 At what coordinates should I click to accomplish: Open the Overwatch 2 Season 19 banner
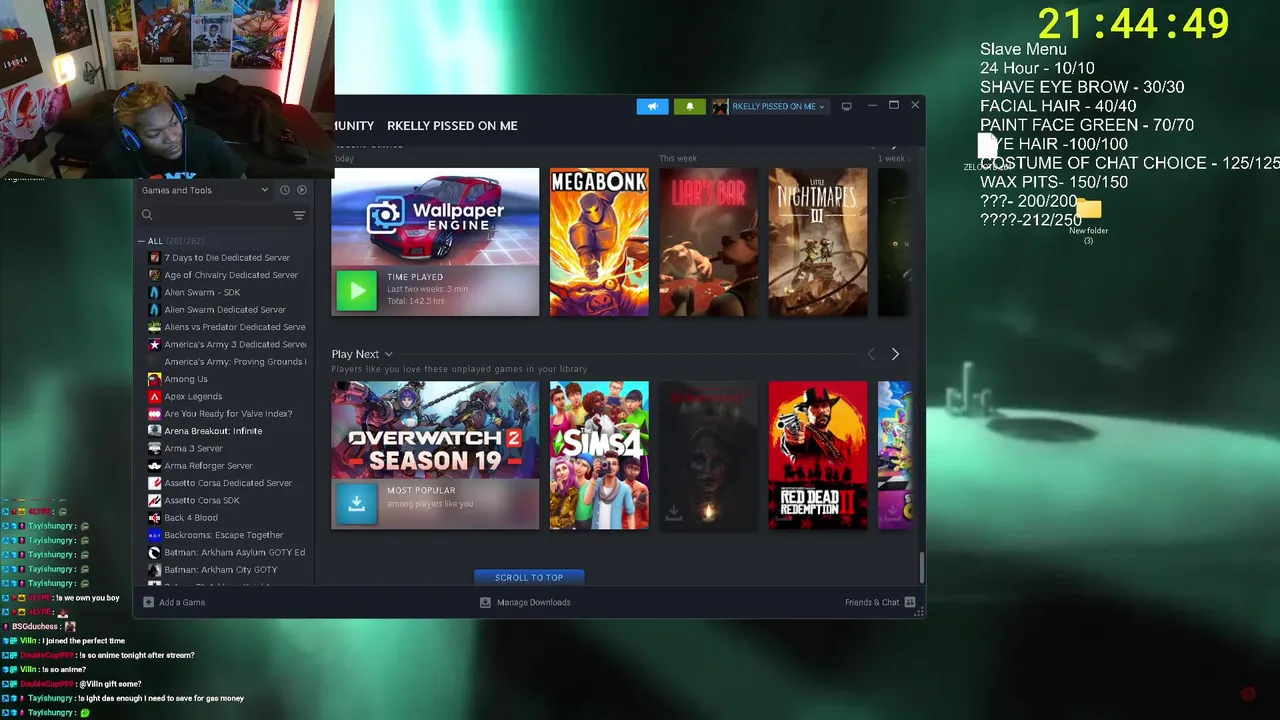tap(435, 431)
